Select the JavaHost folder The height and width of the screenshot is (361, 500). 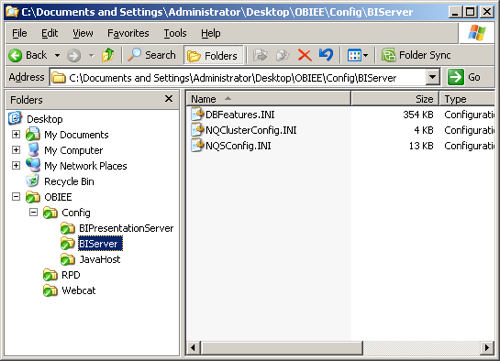pyautogui.click(x=100, y=259)
